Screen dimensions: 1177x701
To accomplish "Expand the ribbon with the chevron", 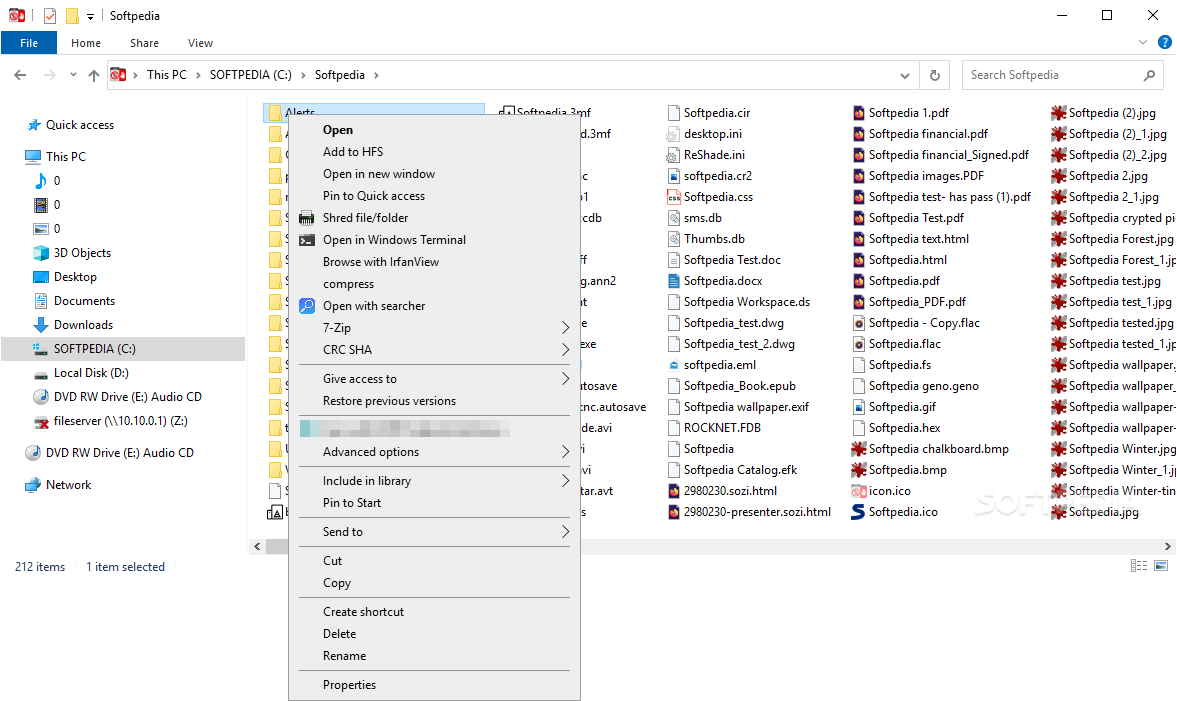I will [x=1142, y=43].
